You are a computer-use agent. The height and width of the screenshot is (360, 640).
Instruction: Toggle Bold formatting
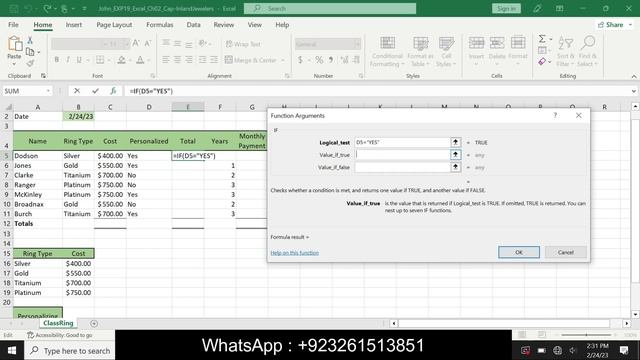tap(57, 60)
